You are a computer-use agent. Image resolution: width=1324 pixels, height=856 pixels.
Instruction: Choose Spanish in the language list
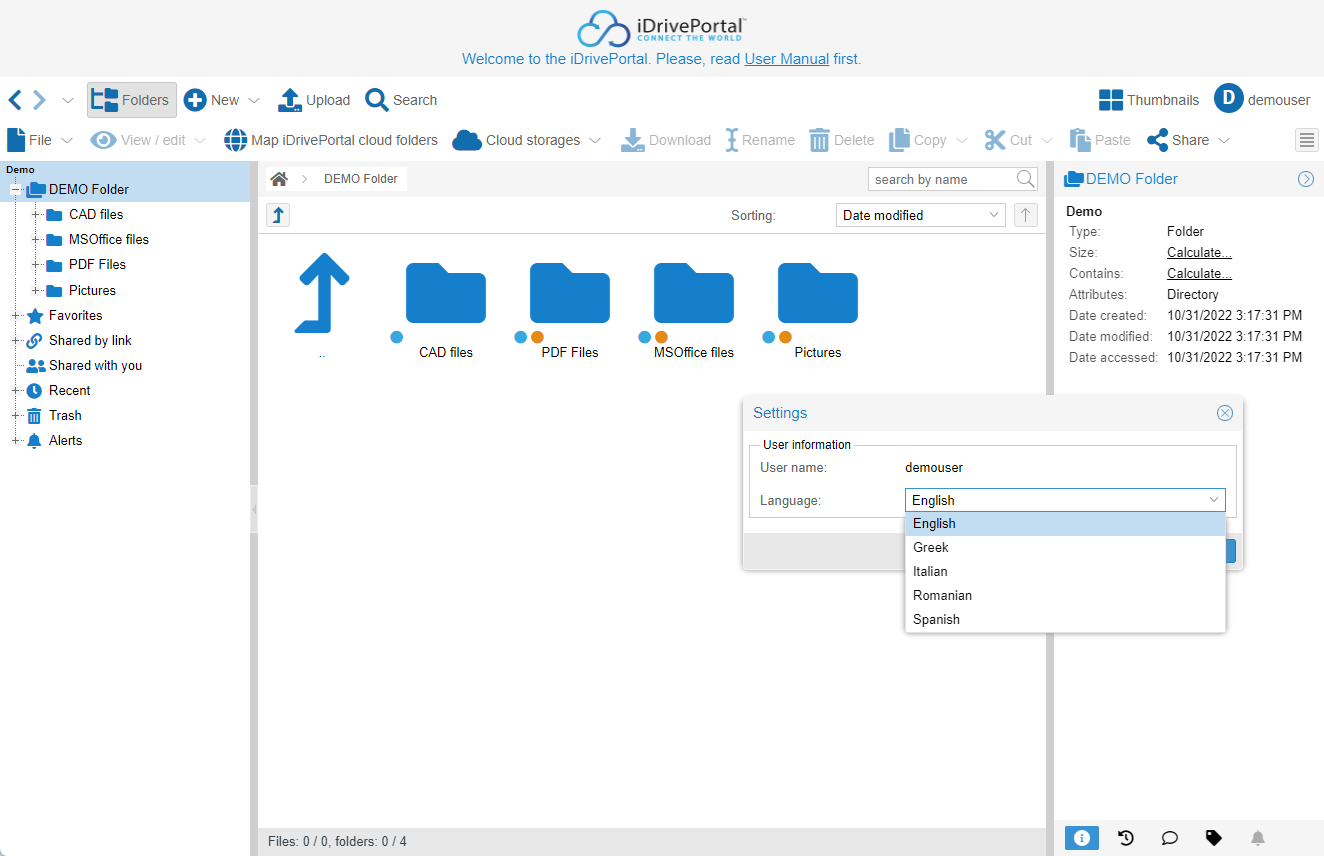tap(936, 619)
